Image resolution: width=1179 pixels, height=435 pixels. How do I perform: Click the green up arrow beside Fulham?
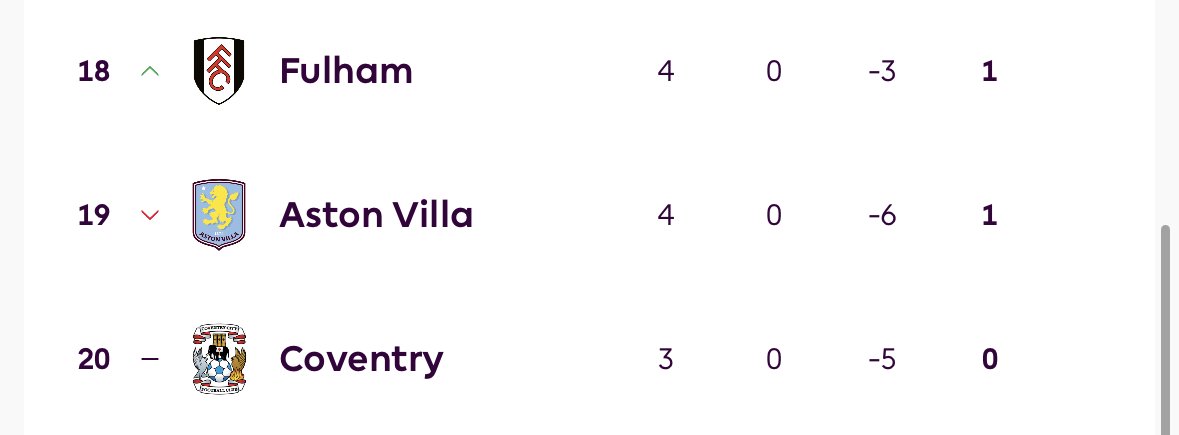tap(150, 71)
